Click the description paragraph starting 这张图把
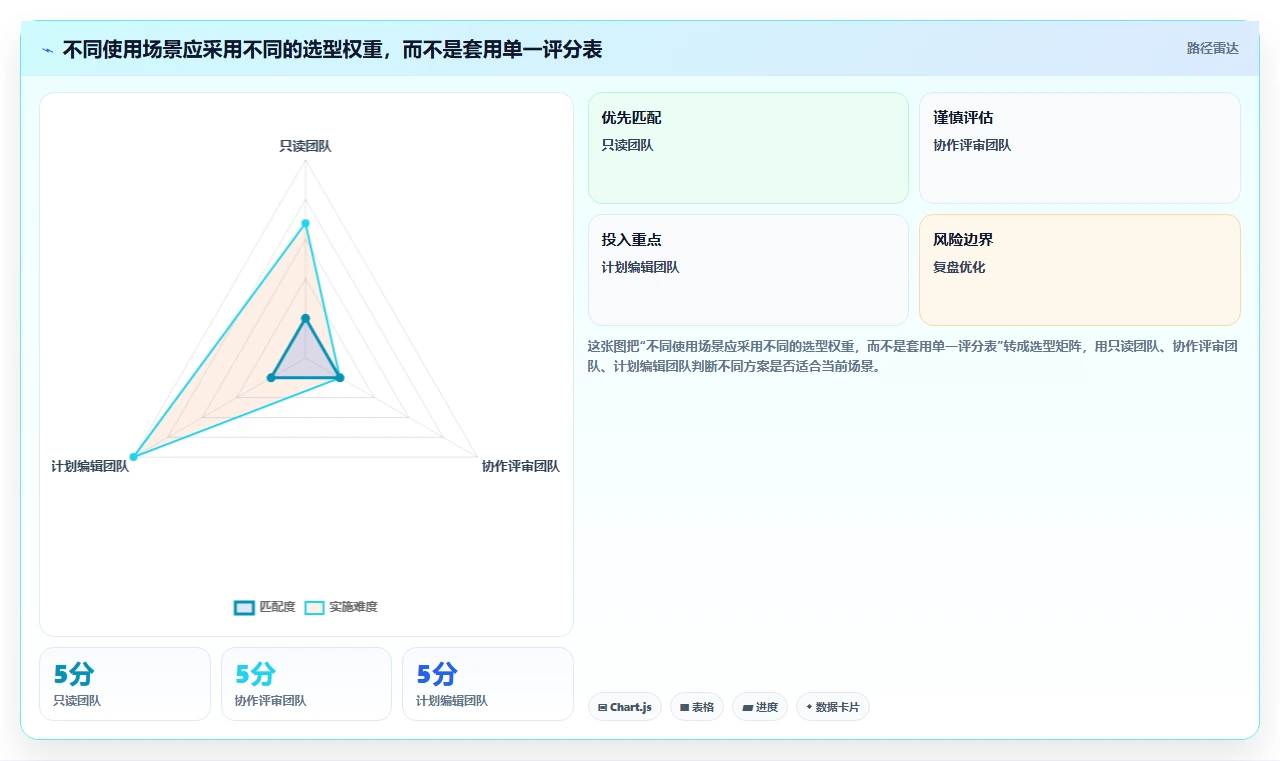1280x761 pixels. coord(913,356)
